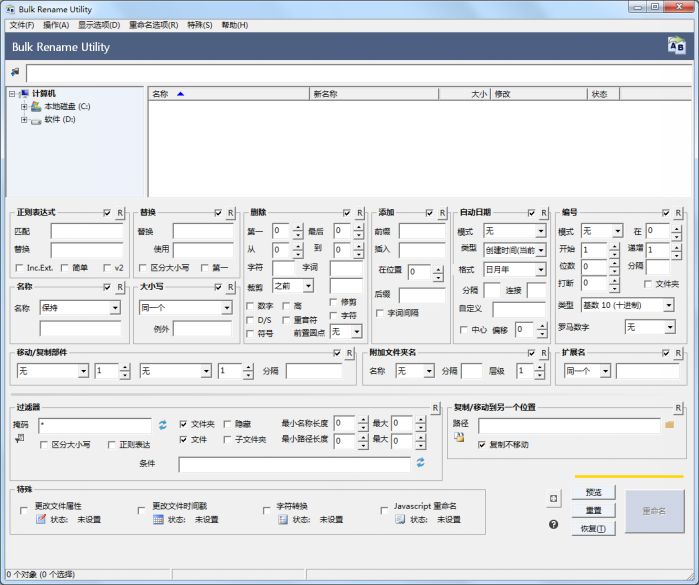Screen dimensions: 699x585
Task: Click the Javascript 重命名 status icon
Action: (x=400, y=520)
